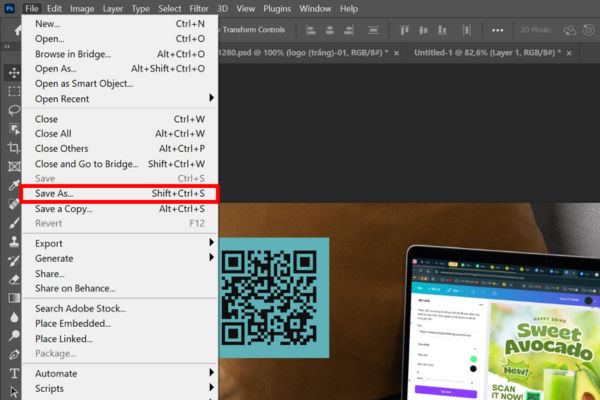Image resolution: width=600 pixels, height=400 pixels.
Task: Choose Search Adobe Stock...
Action: (x=120, y=309)
